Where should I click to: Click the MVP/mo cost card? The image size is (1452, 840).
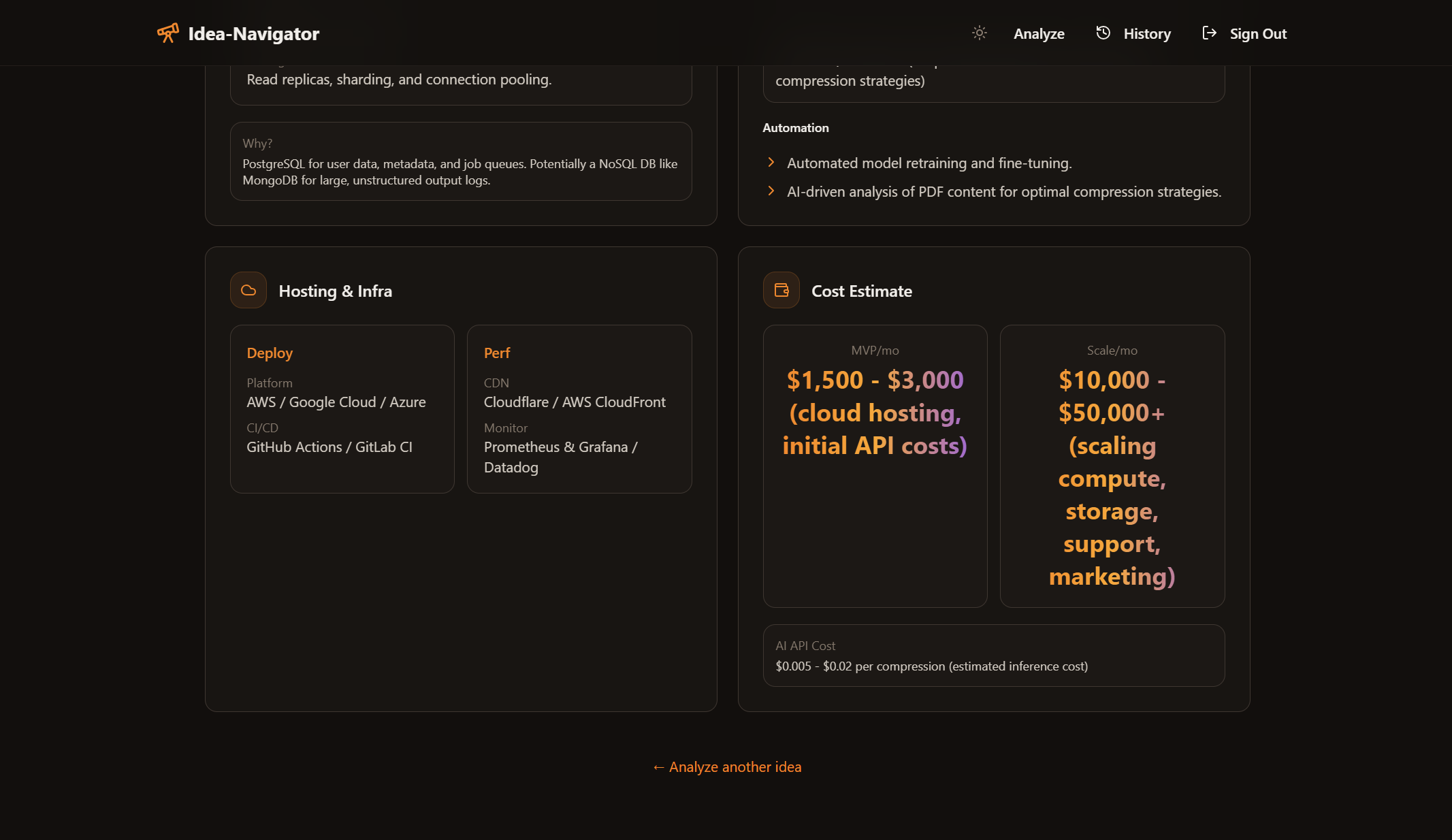(x=875, y=466)
